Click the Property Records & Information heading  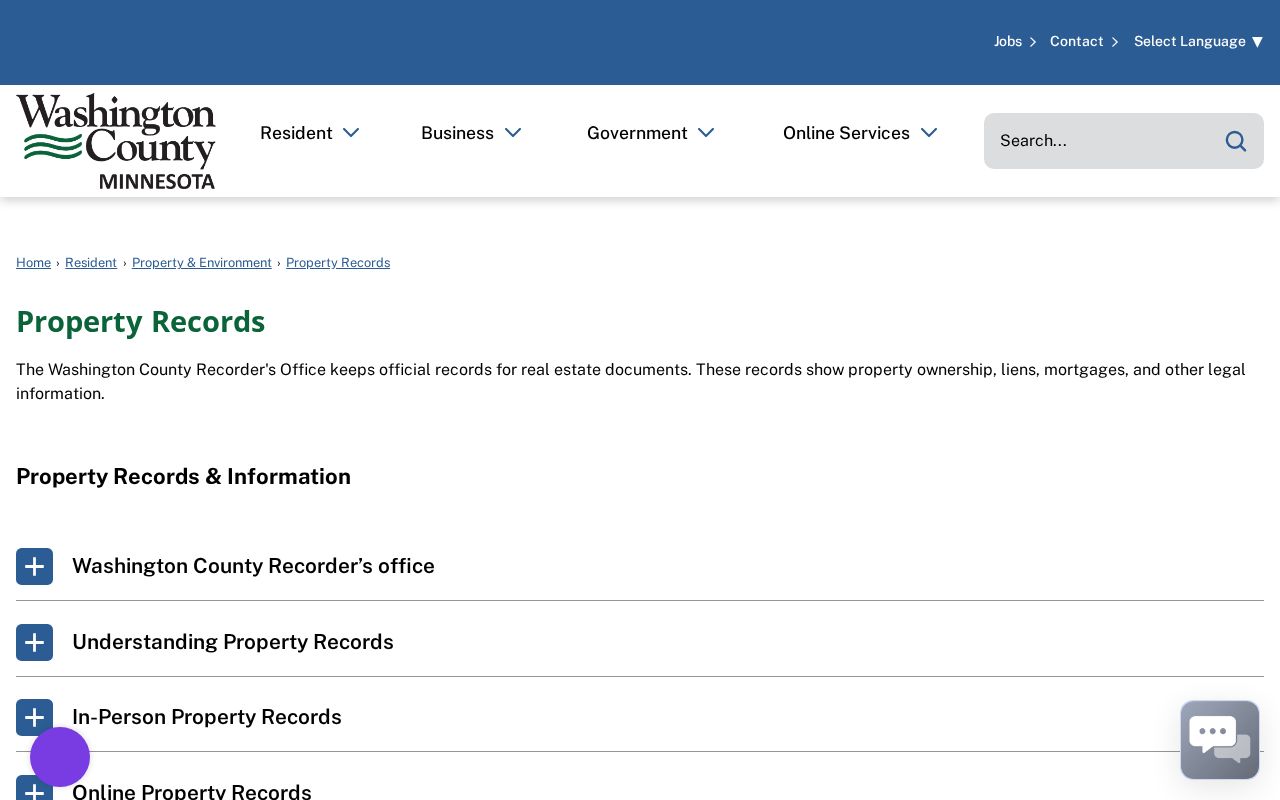click(x=183, y=476)
